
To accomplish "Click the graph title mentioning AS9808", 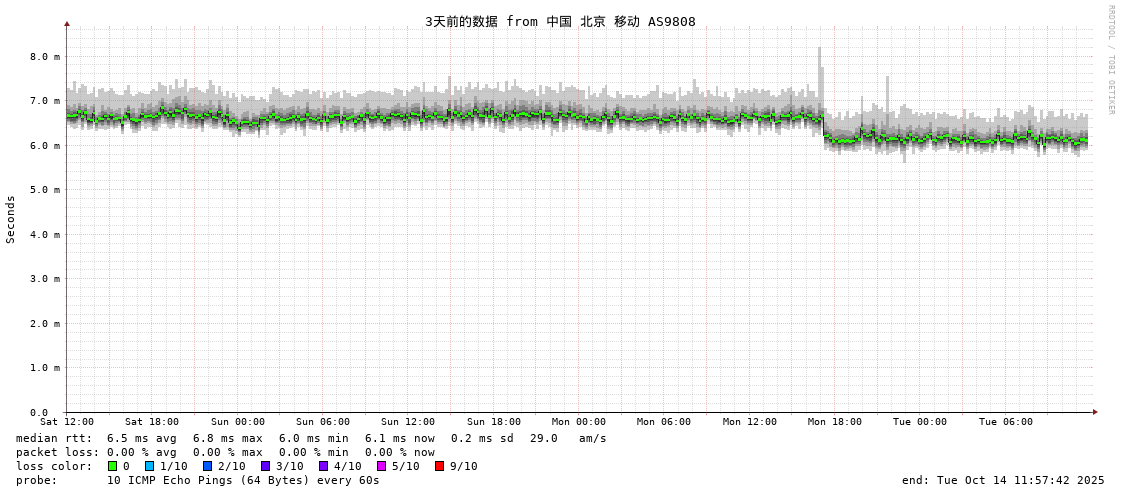I will point(560,22).
